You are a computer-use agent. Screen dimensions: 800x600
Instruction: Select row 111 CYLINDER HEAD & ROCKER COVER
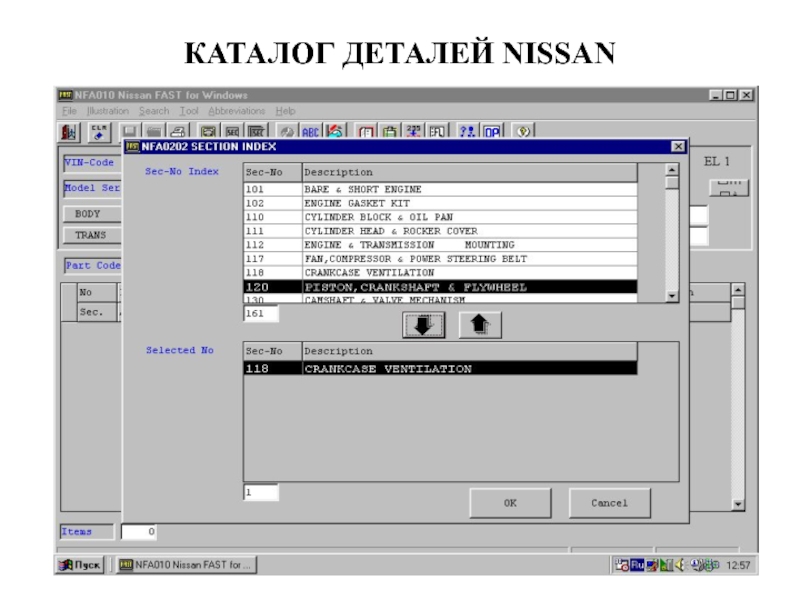coord(440,231)
